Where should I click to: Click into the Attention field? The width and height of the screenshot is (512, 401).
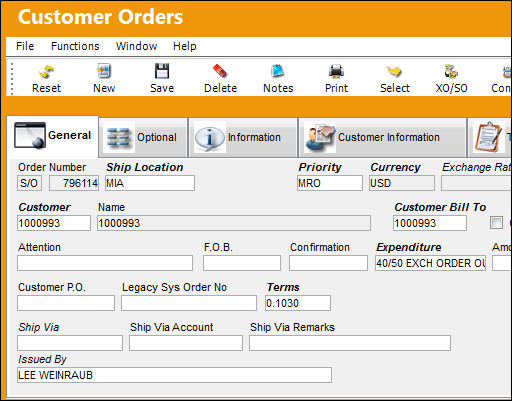click(x=105, y=263)
